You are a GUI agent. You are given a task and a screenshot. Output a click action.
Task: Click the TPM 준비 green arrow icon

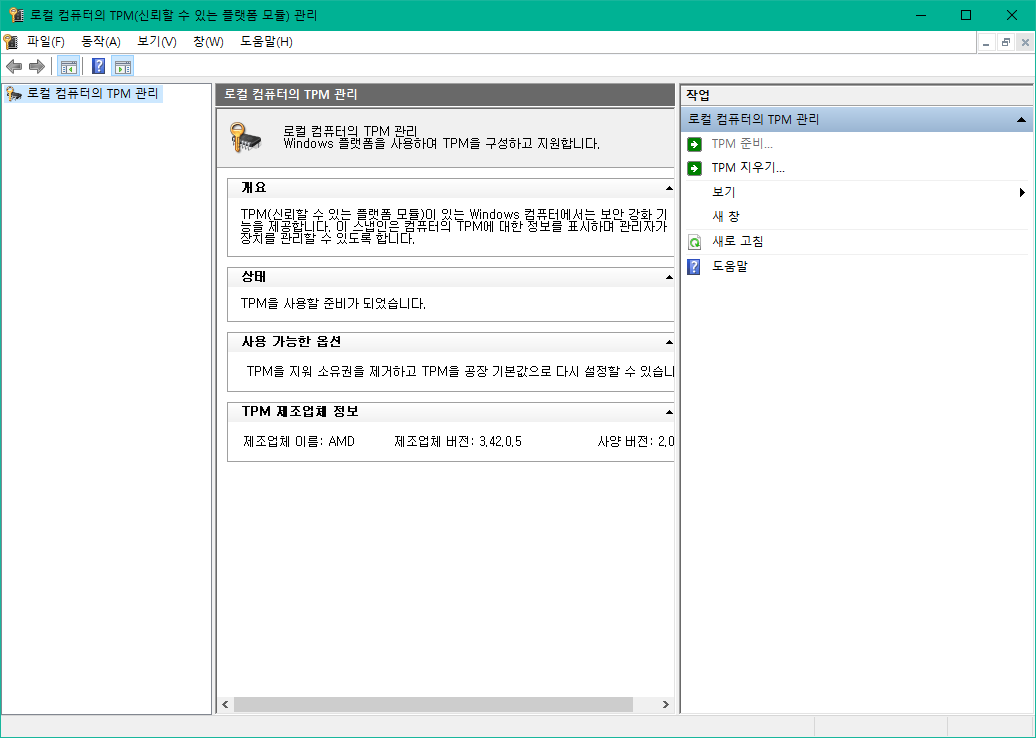(694, 144)
